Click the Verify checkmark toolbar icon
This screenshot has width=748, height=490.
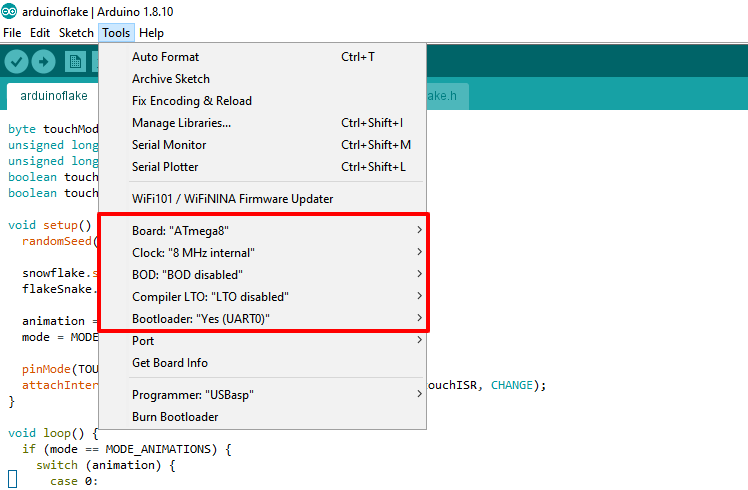pos(16,62)
